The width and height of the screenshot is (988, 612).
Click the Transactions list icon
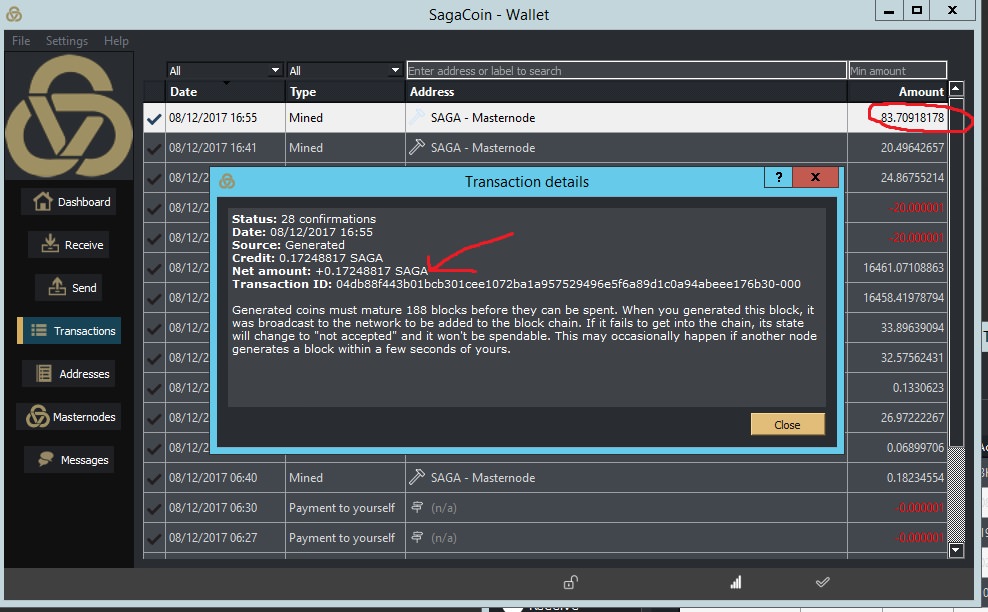[39, 330]
